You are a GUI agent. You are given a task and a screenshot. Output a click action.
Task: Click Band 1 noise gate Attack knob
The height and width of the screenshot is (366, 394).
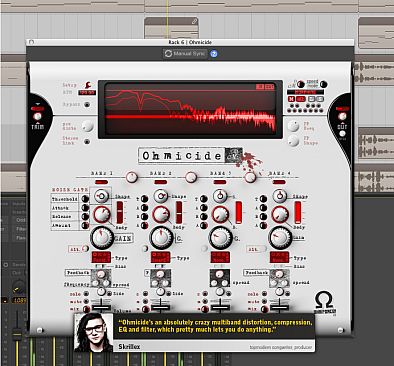[x=85, y=208]
